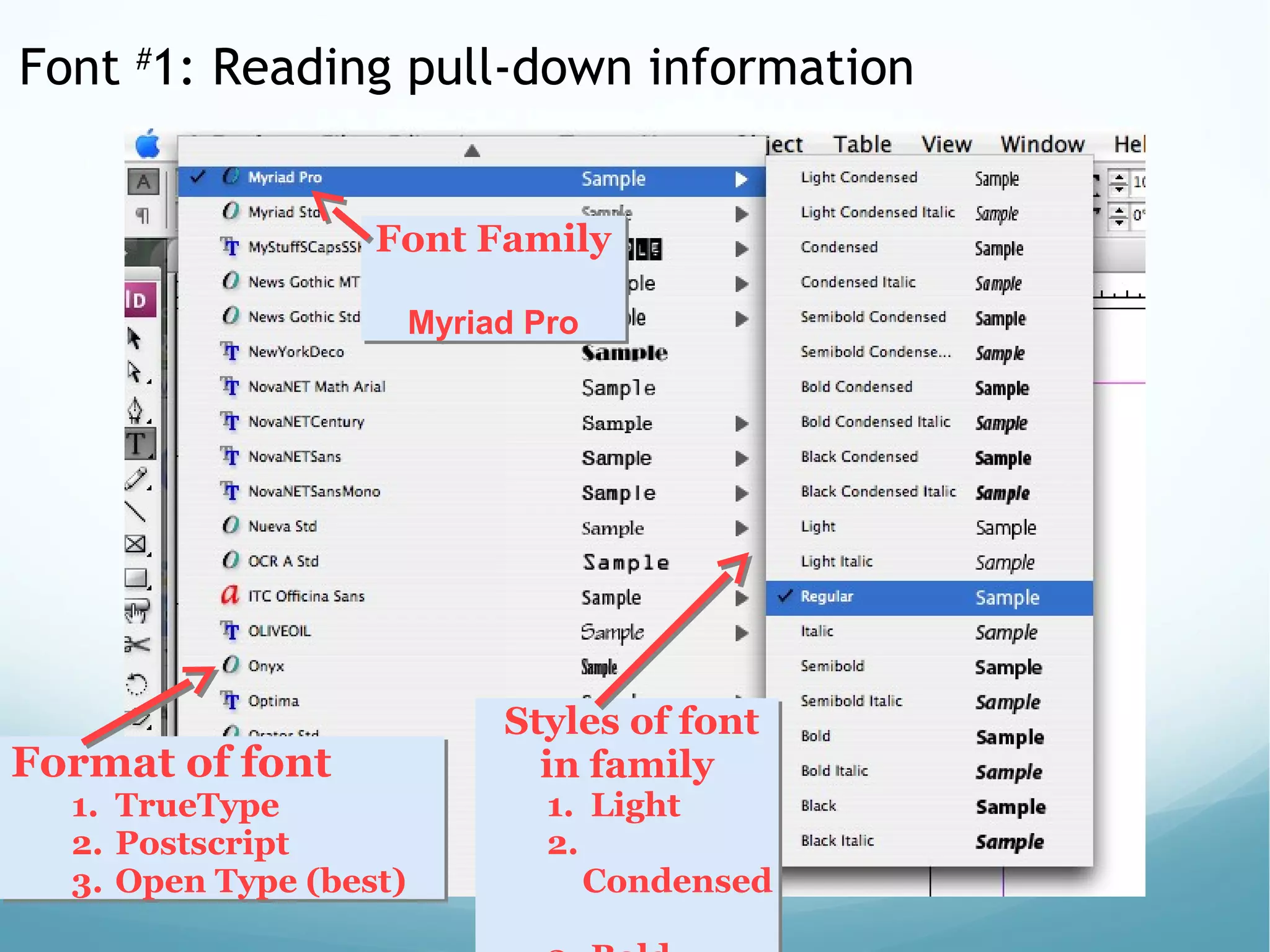Image resolution: width=1270 pixels, height=952 pixels.
Task: Choose the NovaNET Math Arial font
Action: (472, 387)
